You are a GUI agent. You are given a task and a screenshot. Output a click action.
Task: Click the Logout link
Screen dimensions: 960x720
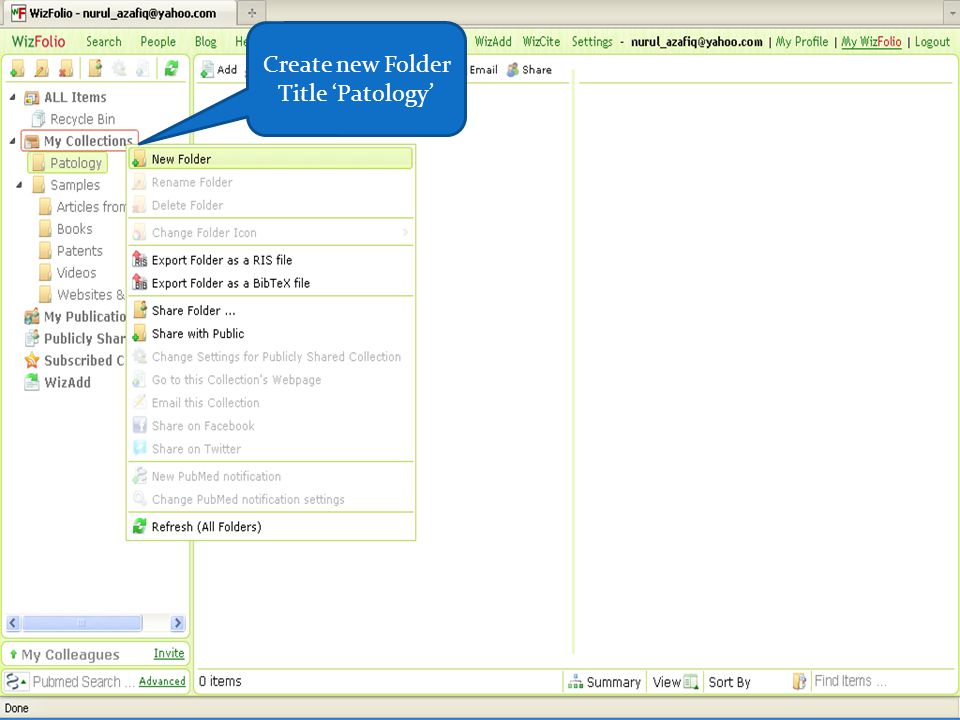pos(932,42)
